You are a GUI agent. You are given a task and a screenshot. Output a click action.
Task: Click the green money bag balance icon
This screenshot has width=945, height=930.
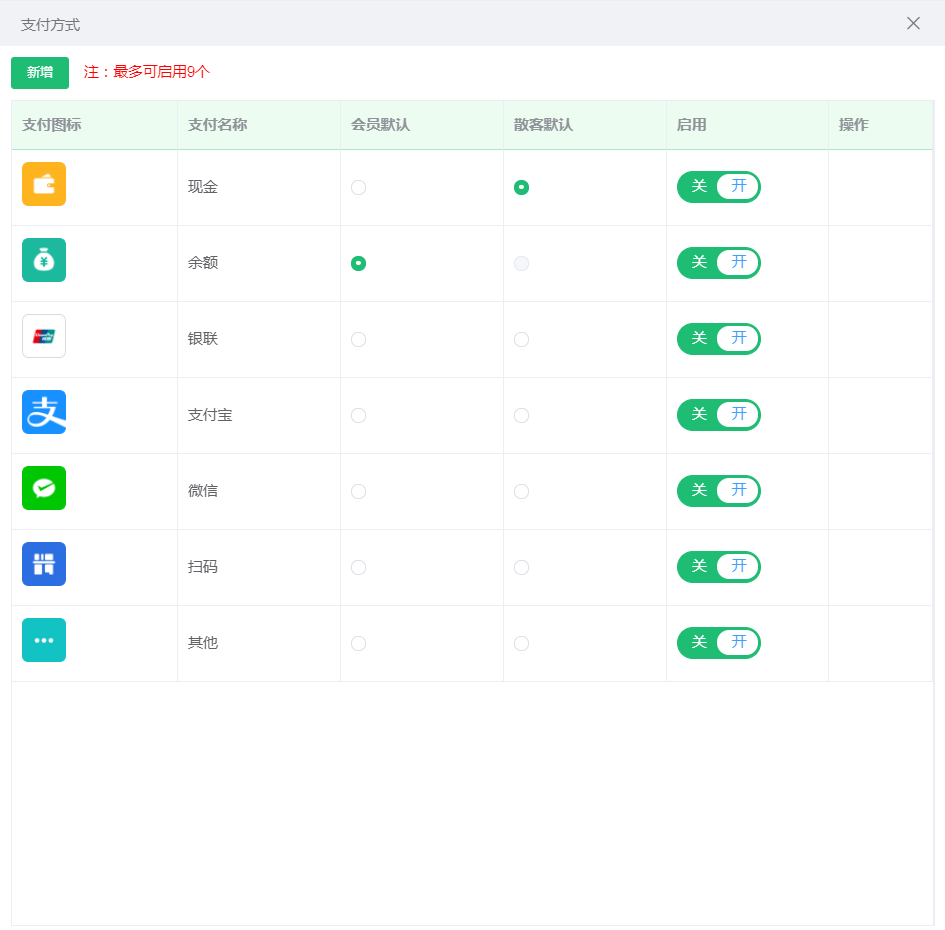(x=44, y=260)
